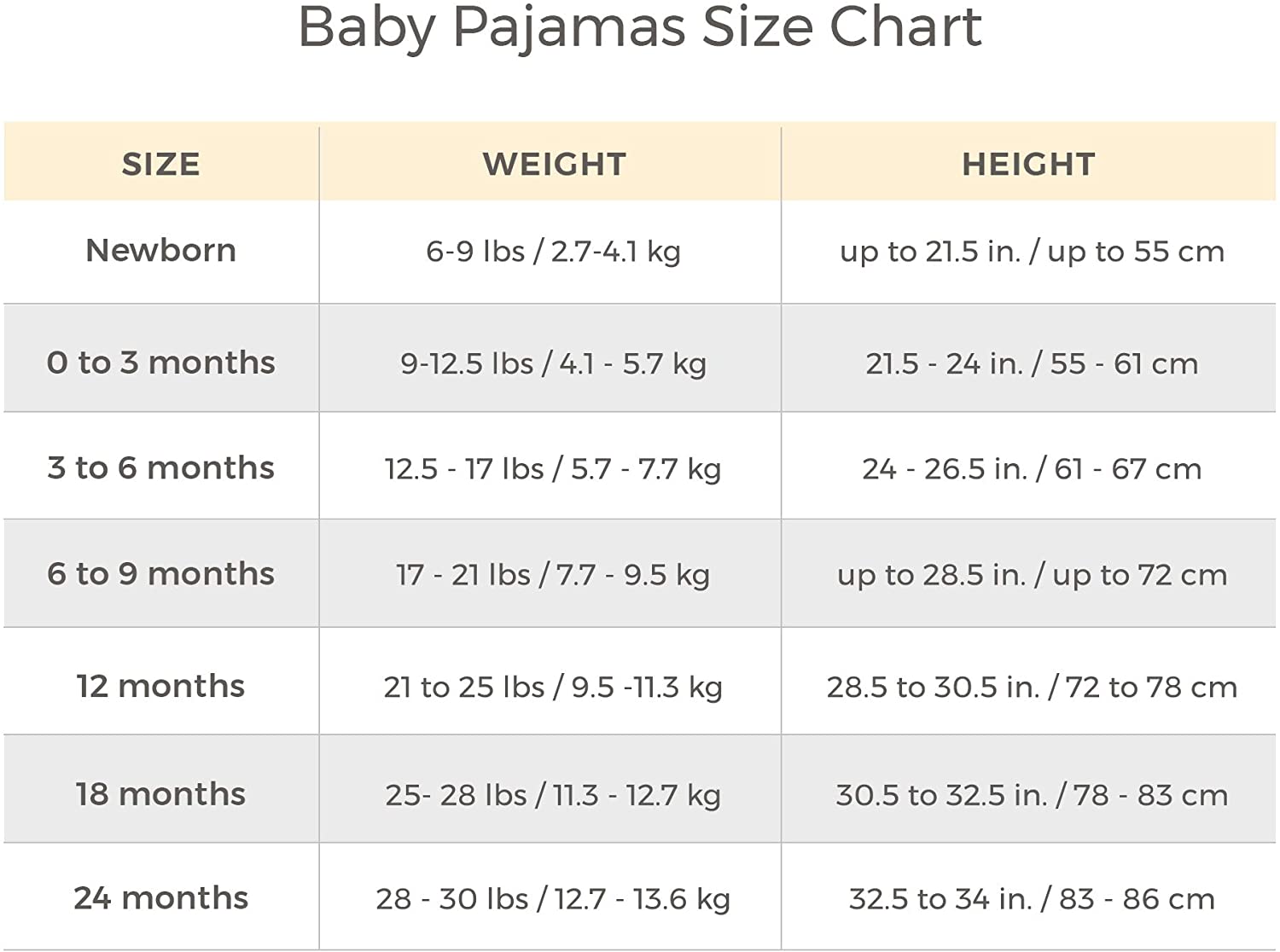The width and height of the screenshot is (1280, 952).
Task: Select the SIZE column header
Action: tap(160, 164)
